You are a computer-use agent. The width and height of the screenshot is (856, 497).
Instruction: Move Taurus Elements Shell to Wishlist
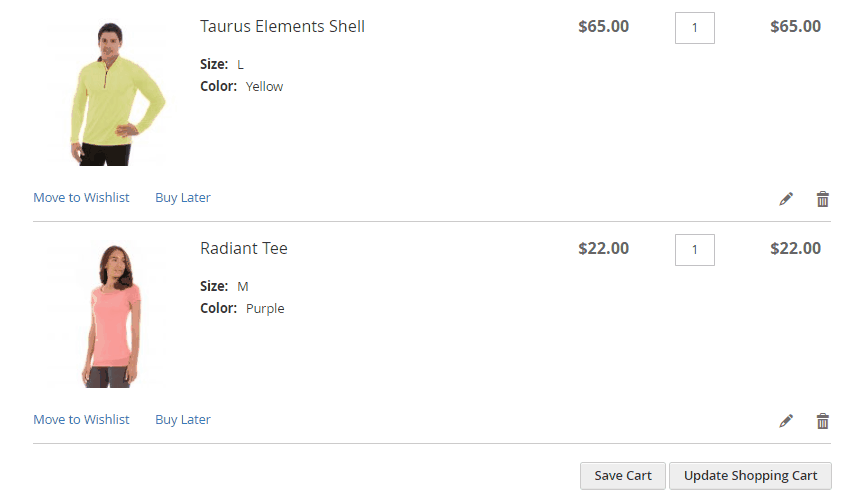[81, 198]
